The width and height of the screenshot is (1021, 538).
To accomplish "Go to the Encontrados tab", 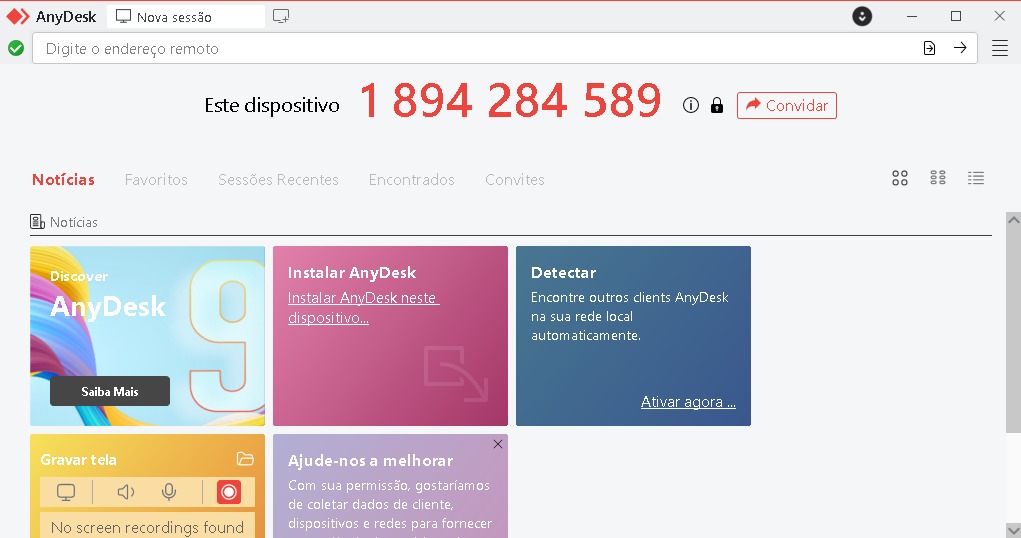I will click(x=412, y=180).
